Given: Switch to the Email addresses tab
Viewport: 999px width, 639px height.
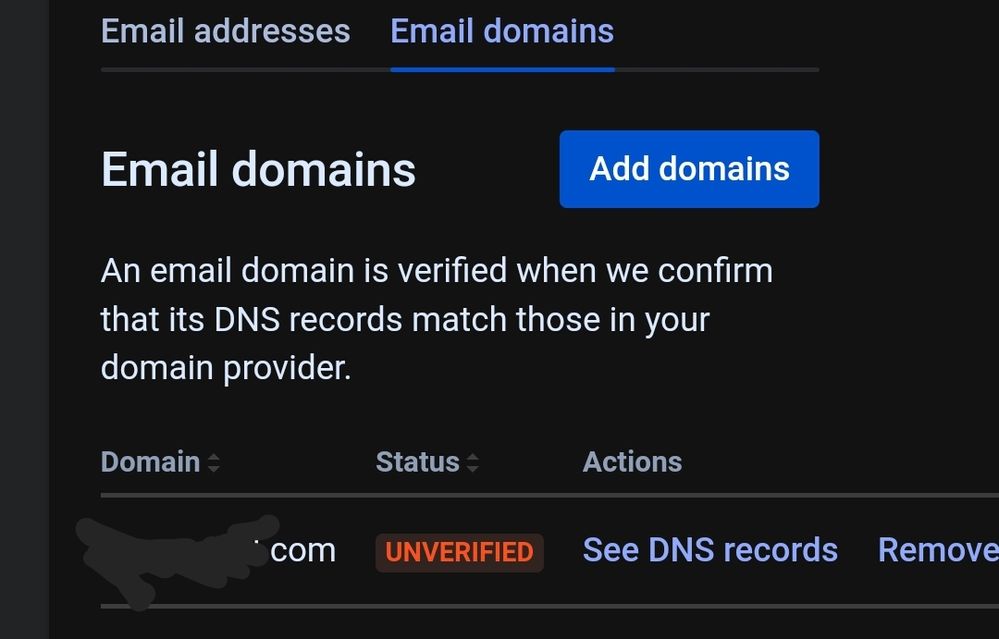Looking at the screenshot, I should pos(225,31).
